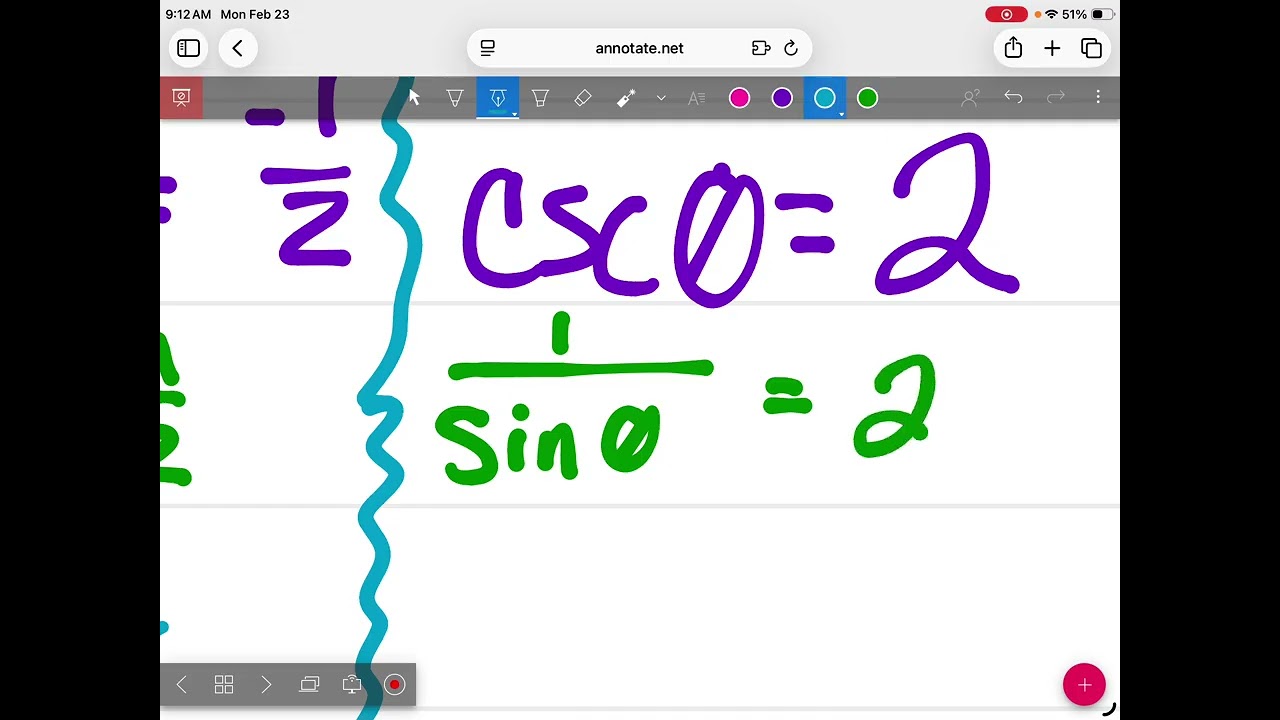Image resolution: width=1280 pixels, height=720 pixels.
Task: Reload the annotate.net page
Action: [791, 48]
